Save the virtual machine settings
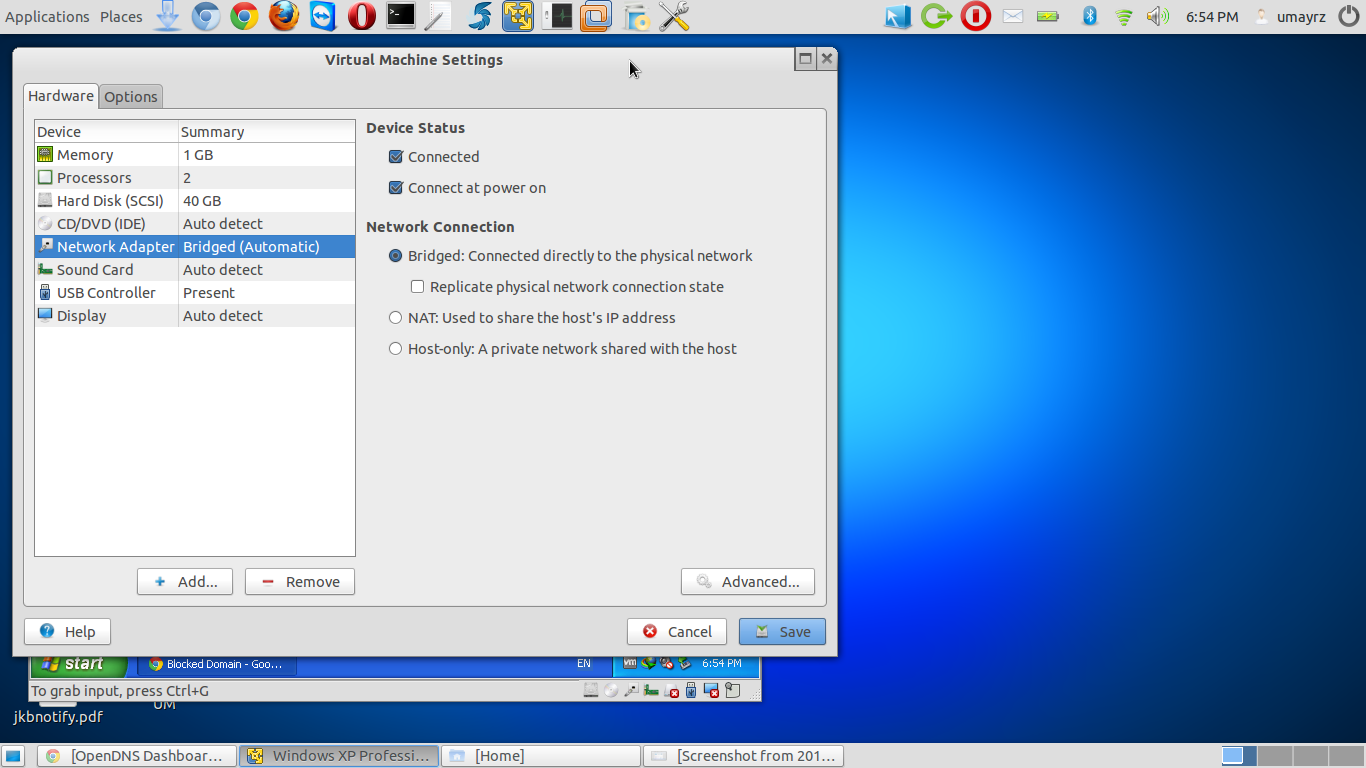1366x768 pixels. point(782,632)
